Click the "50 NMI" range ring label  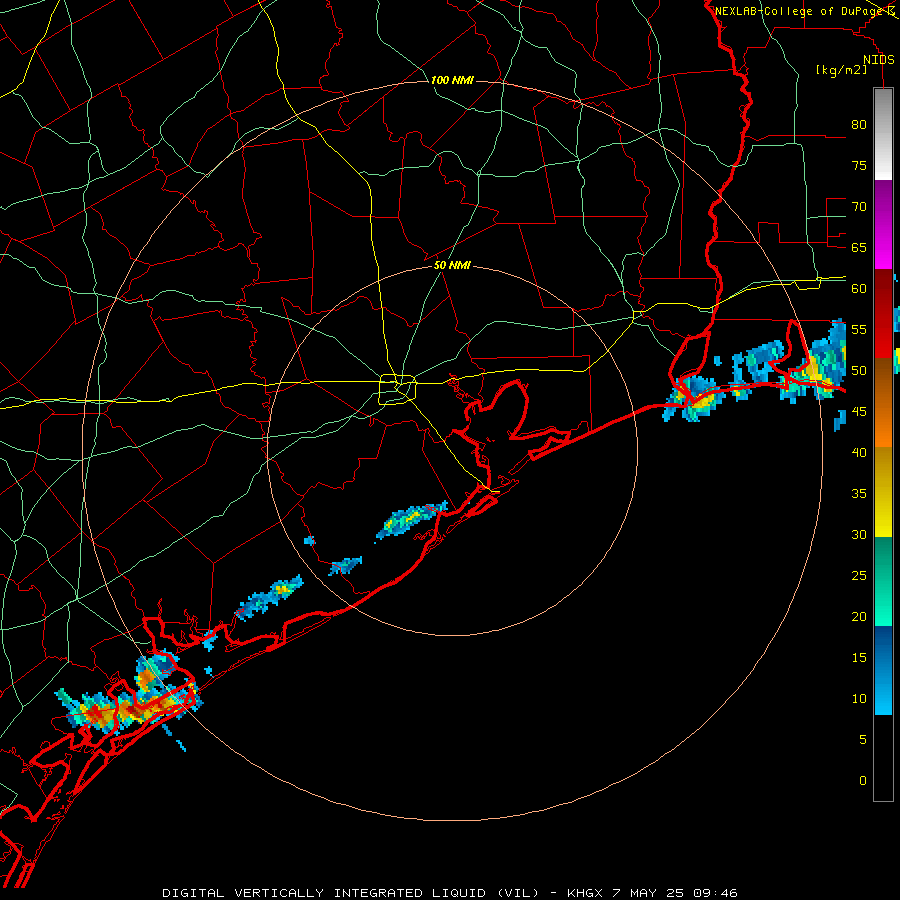click(x=452, y=265)
